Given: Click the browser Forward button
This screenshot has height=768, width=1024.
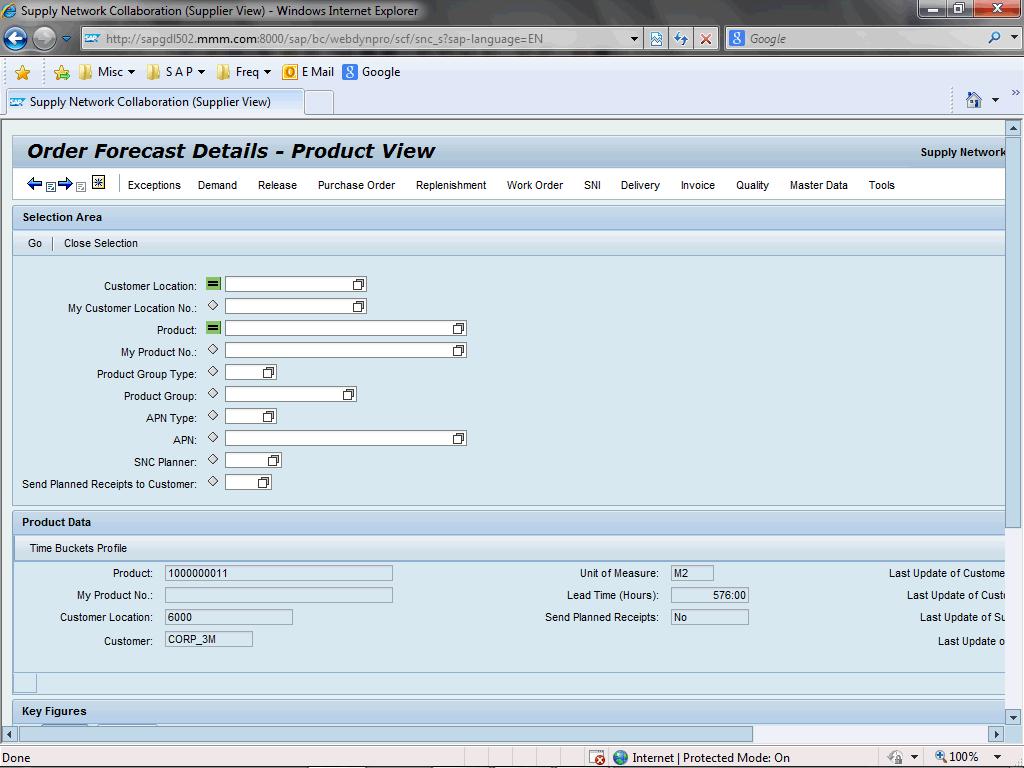Looking at the screenshot, I should [44, 39].
